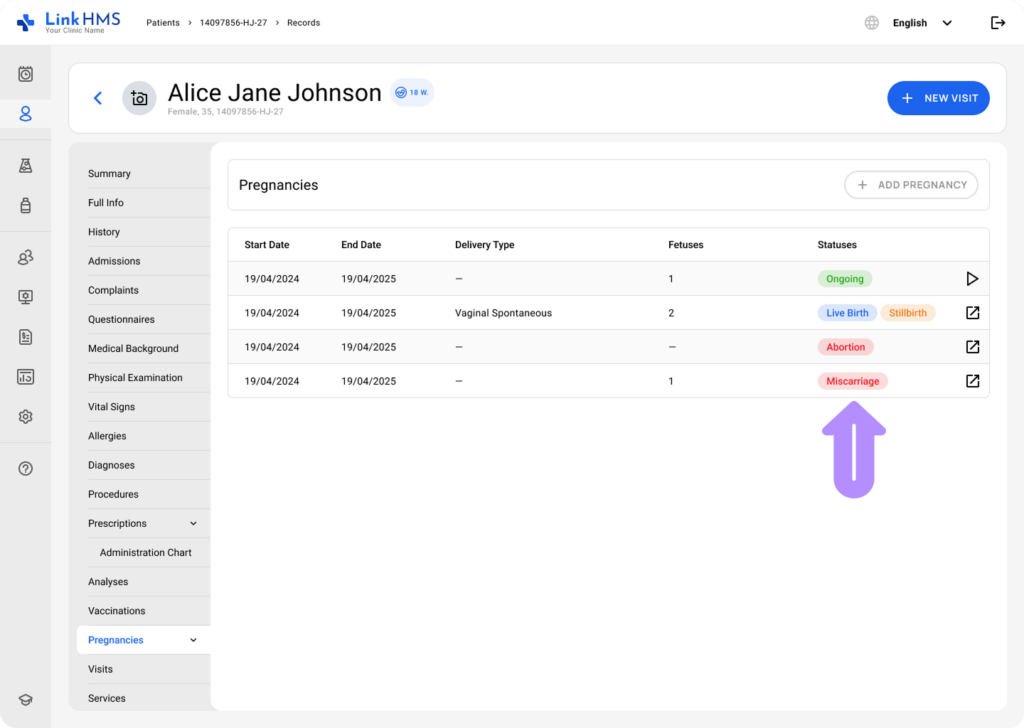
Task: Click the graduation cap icon at sidebar bottom
Action: [26, 700]
